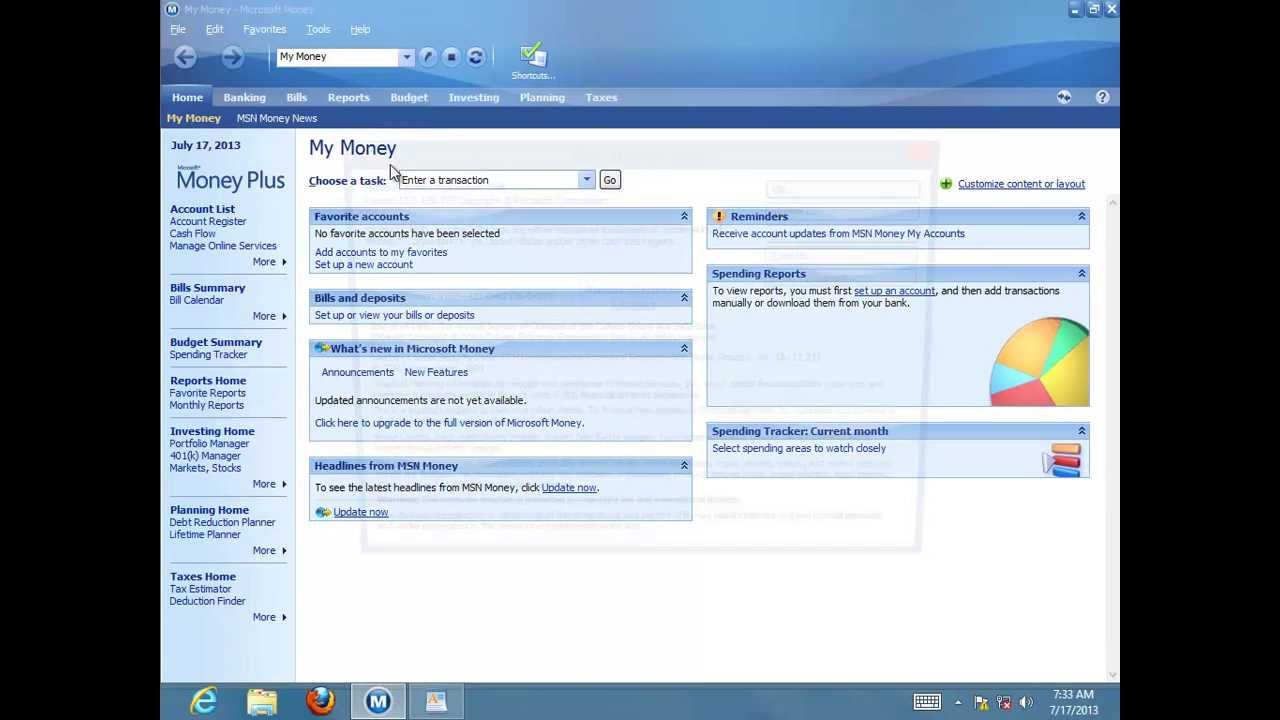Image resolution: width=1280 pixels, height=720 pixels.
Task: Open the image viewer taskbar app
Action: point(436,701)
